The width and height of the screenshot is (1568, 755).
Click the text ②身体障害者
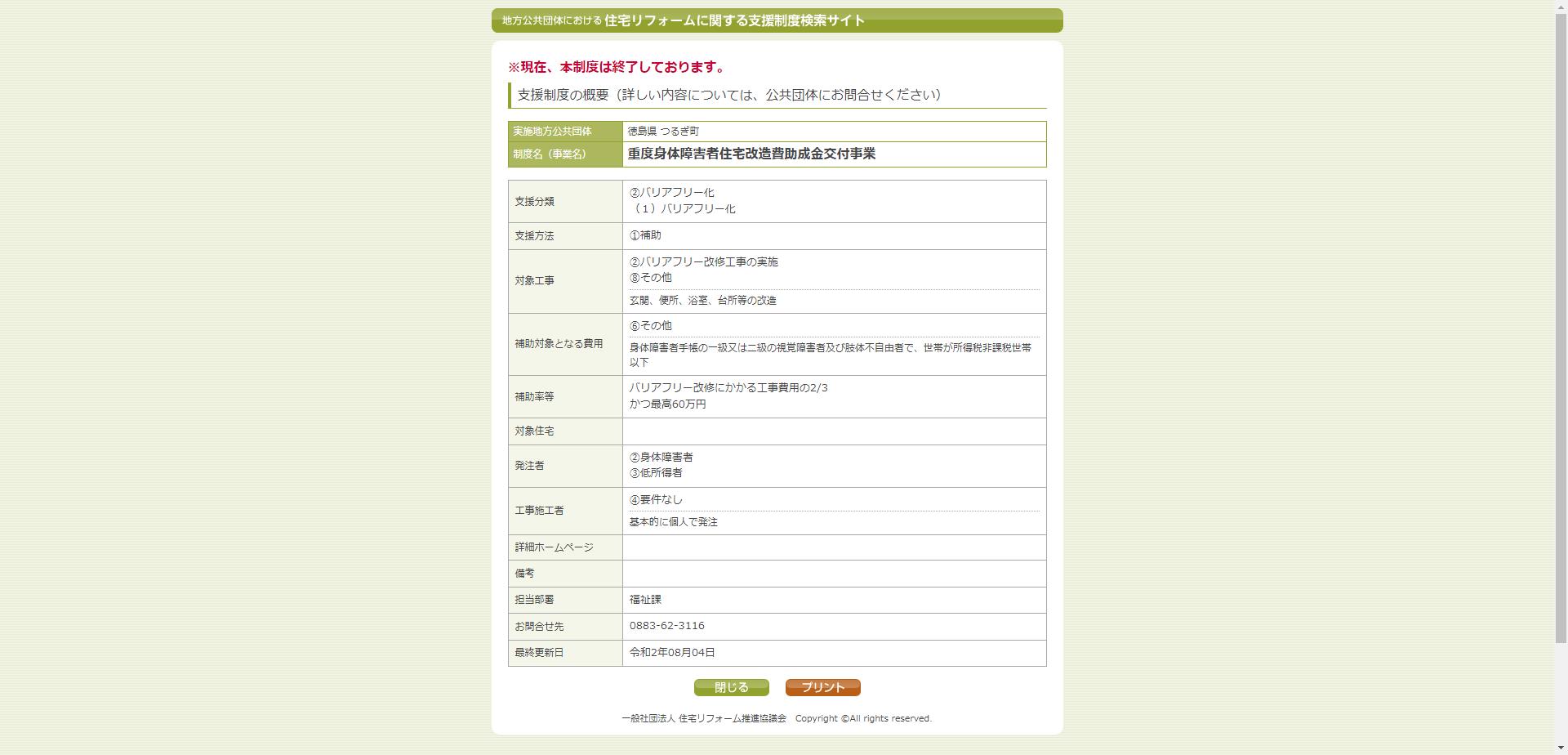661,458
